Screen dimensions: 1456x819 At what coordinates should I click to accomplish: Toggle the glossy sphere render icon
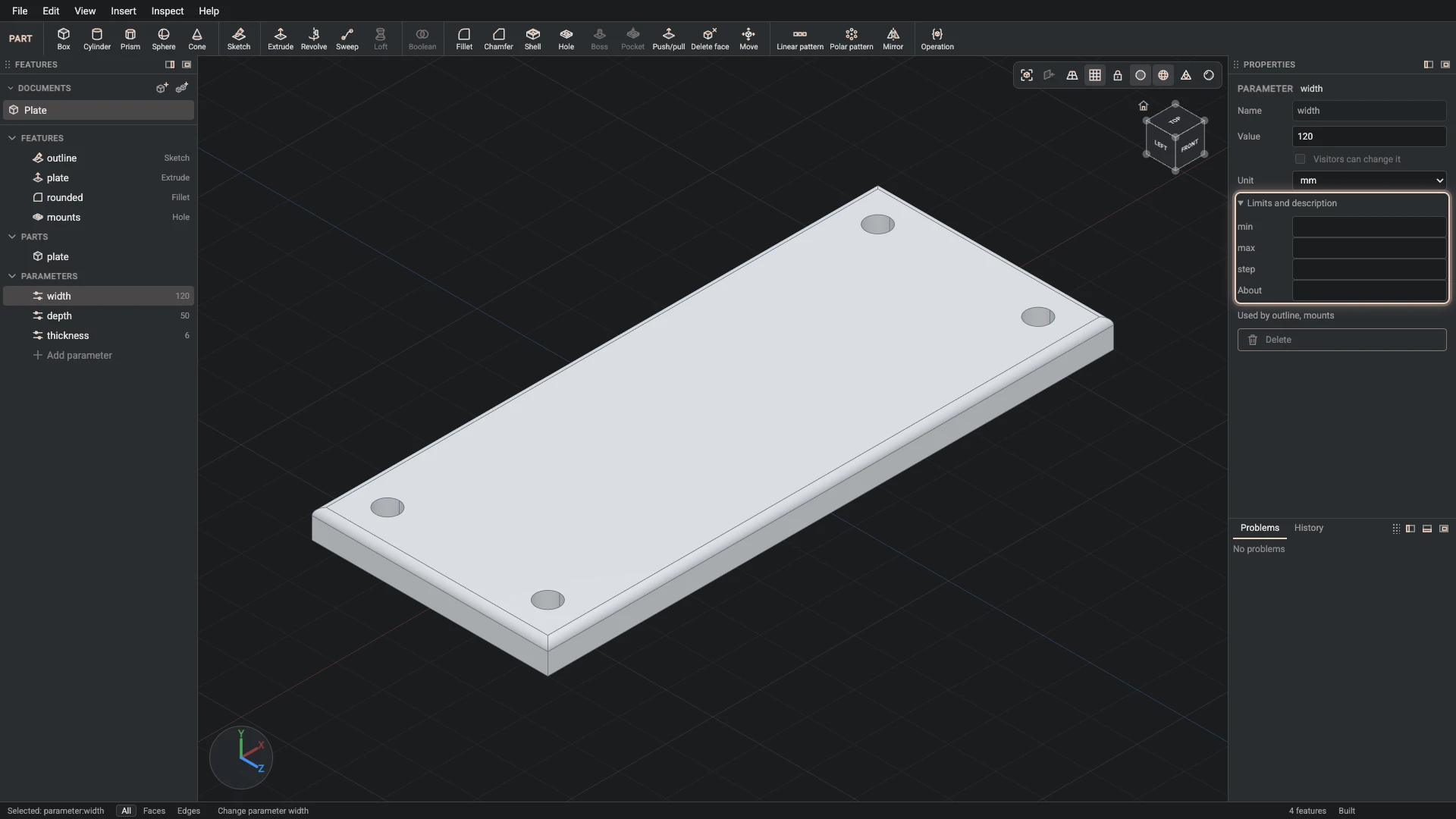[1209, 75]
